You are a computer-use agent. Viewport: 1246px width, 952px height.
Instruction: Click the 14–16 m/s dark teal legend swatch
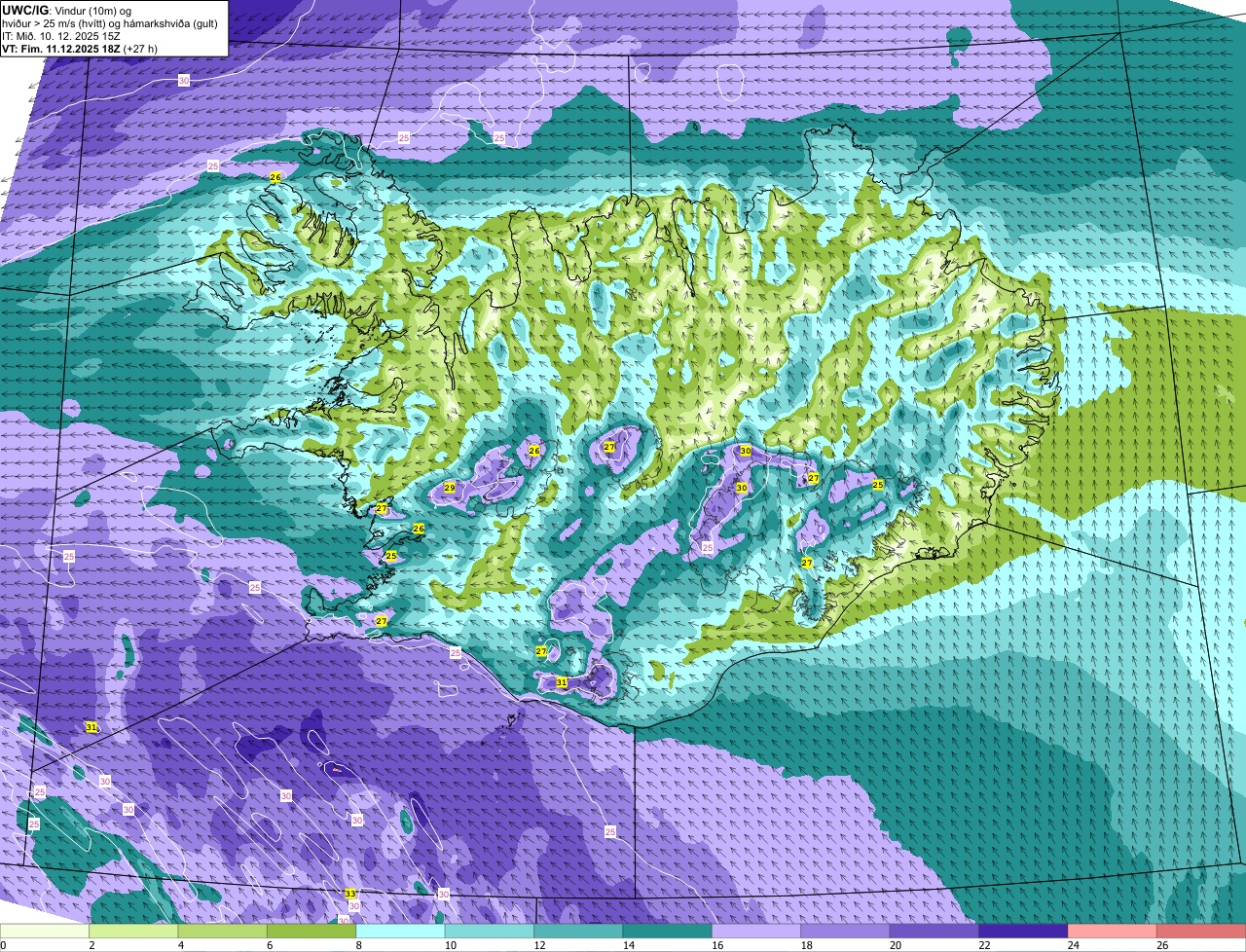668,932
